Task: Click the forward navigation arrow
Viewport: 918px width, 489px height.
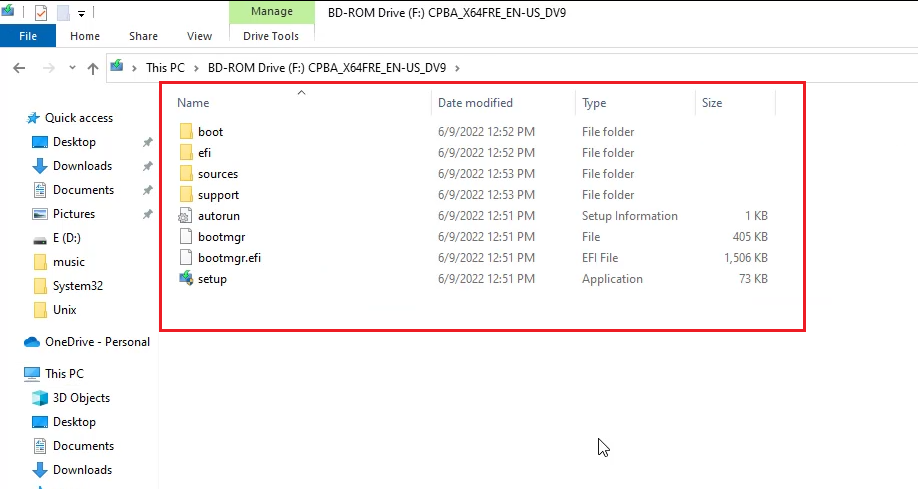Action: (x=49, y=68)
